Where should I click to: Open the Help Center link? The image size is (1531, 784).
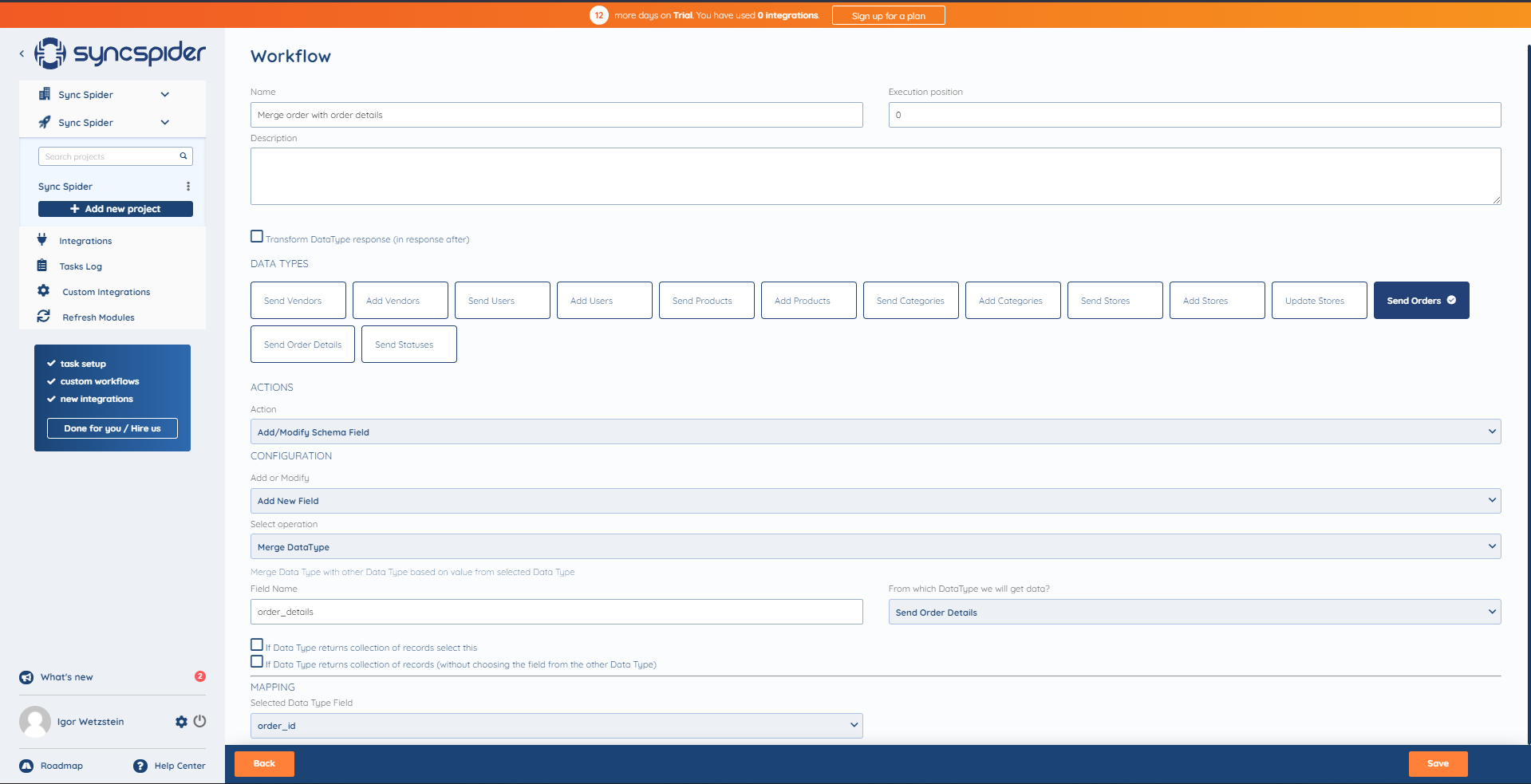[180, 766]
